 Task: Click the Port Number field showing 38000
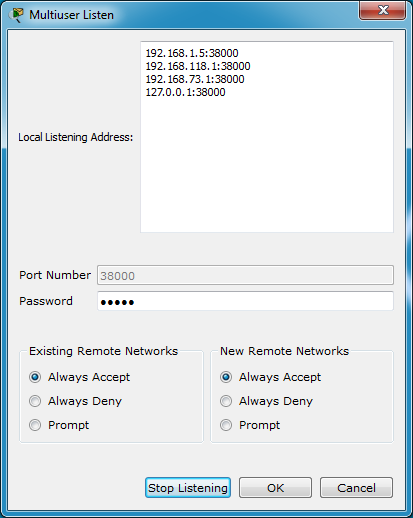coord(245,275)
